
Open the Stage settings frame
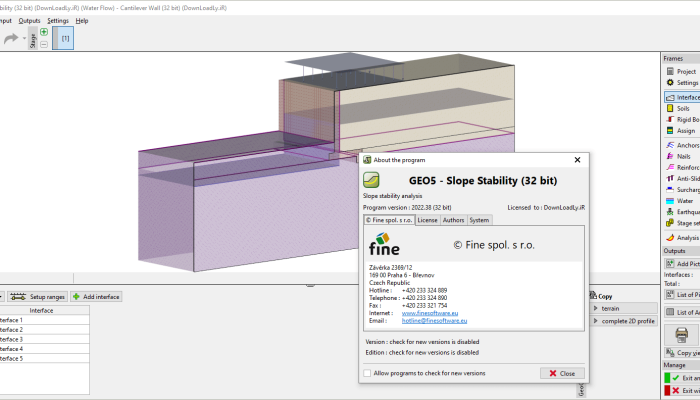[x=682, y=223]
